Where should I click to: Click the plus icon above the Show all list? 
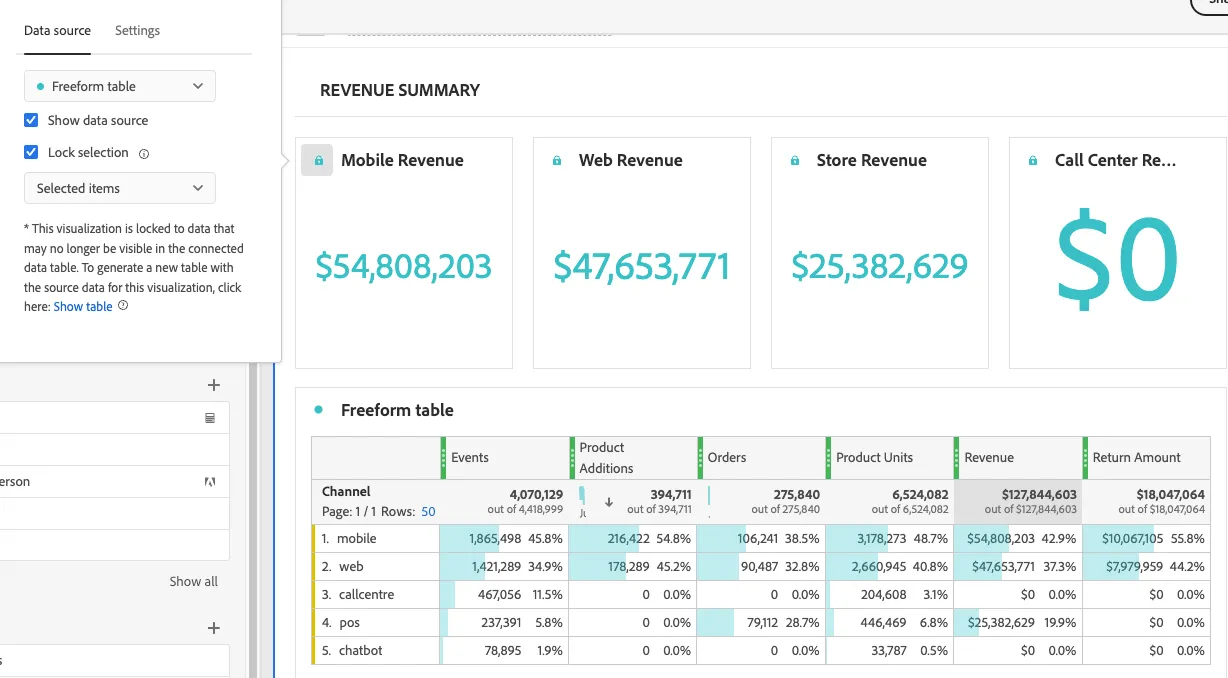pyautogui.click(x=213, y=385)
